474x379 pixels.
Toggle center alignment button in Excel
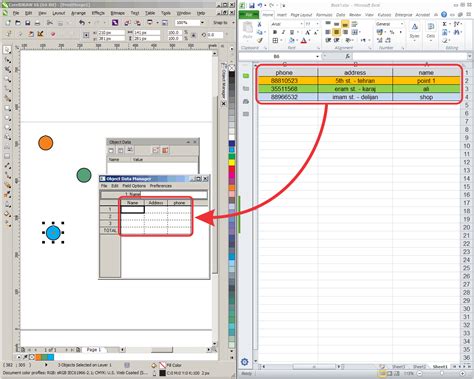tap(336, 32)
